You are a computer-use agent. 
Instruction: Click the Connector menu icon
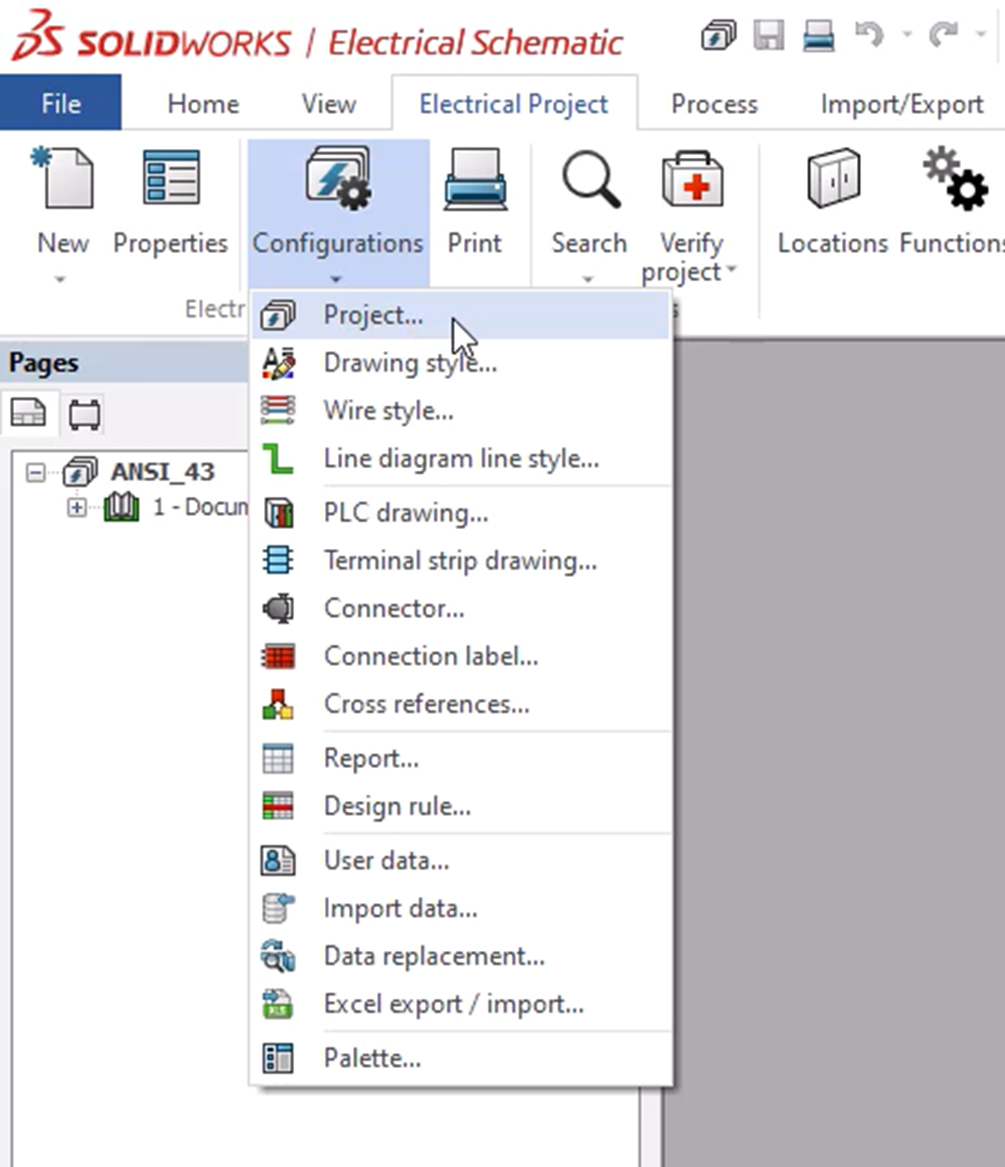point(278,608)
